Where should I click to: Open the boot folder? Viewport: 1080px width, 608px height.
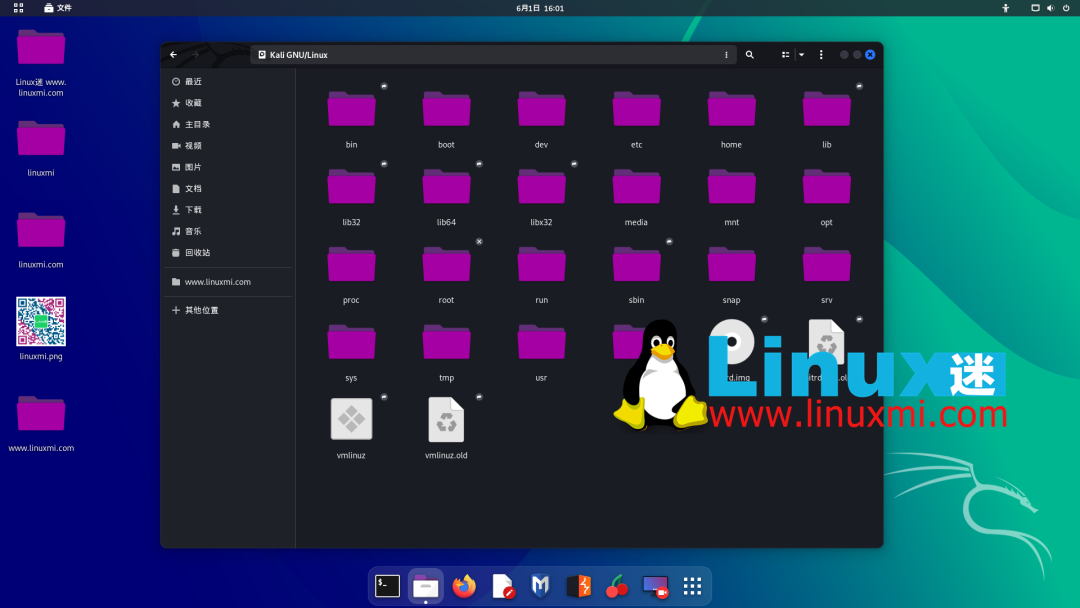(x=446, y=109)
